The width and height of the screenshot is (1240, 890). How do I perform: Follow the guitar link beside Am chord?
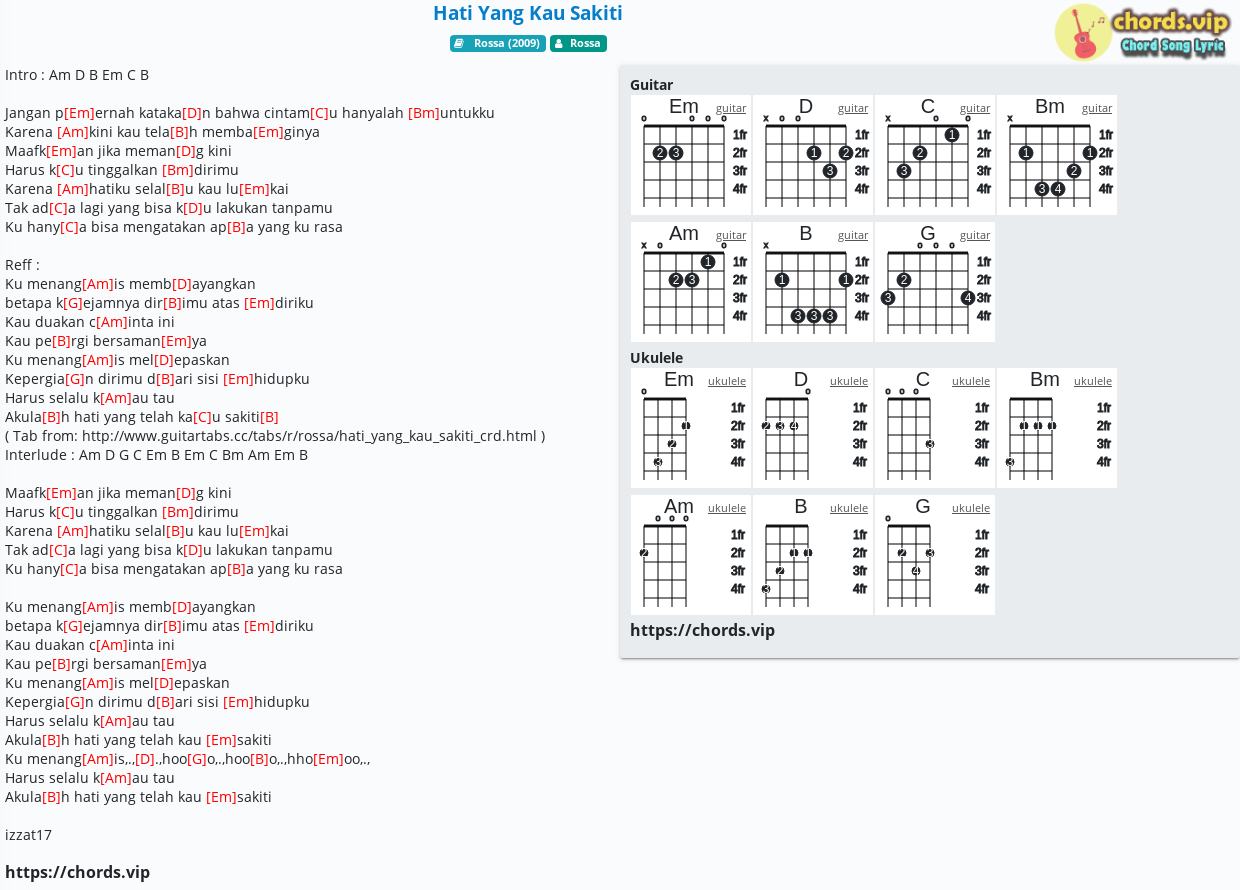731,235
